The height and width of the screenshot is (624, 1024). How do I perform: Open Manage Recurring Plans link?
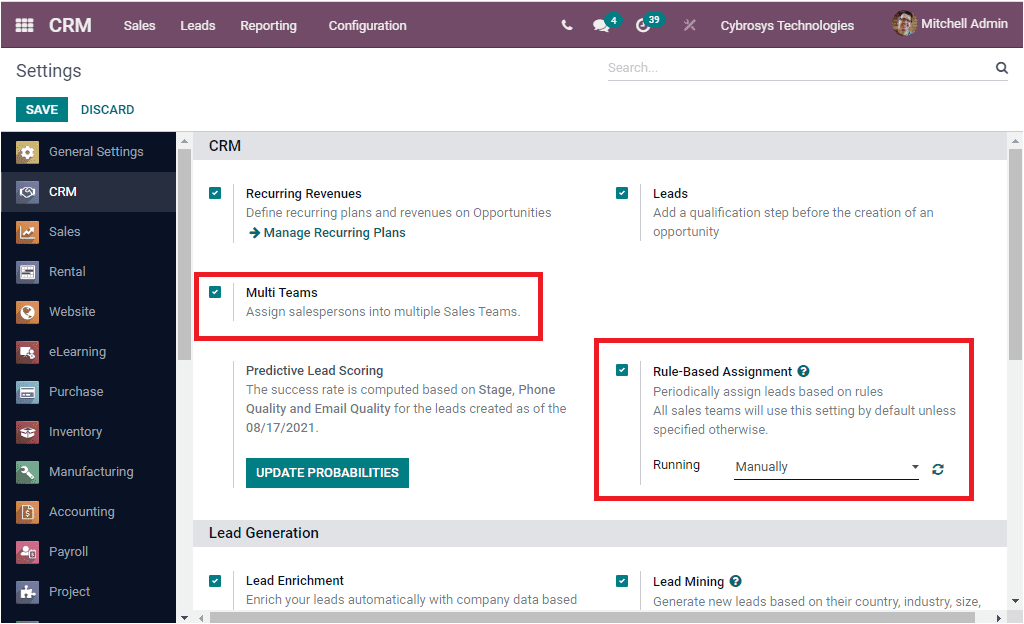click(325, 232)
